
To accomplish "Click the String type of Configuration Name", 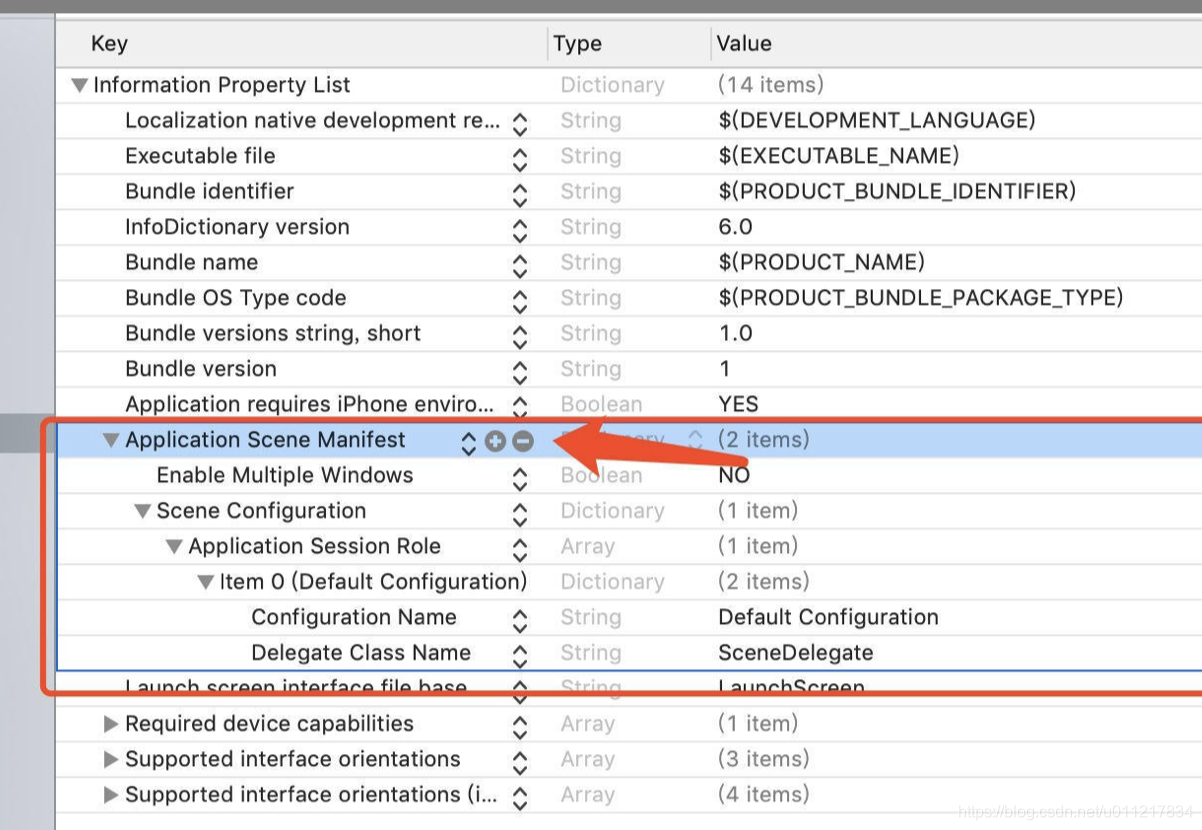I will [x=590, y=617].
